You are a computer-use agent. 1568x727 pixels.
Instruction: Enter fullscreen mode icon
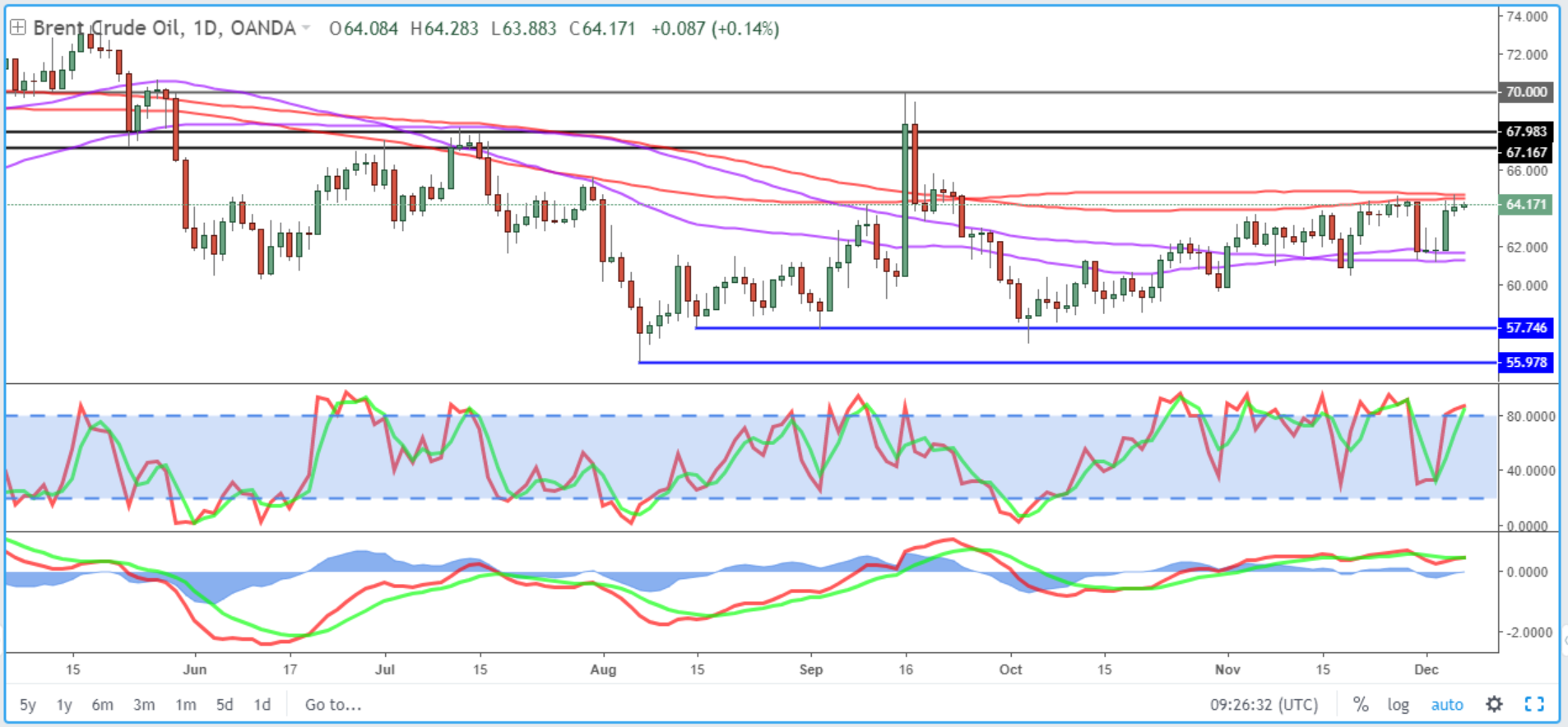1534,704
